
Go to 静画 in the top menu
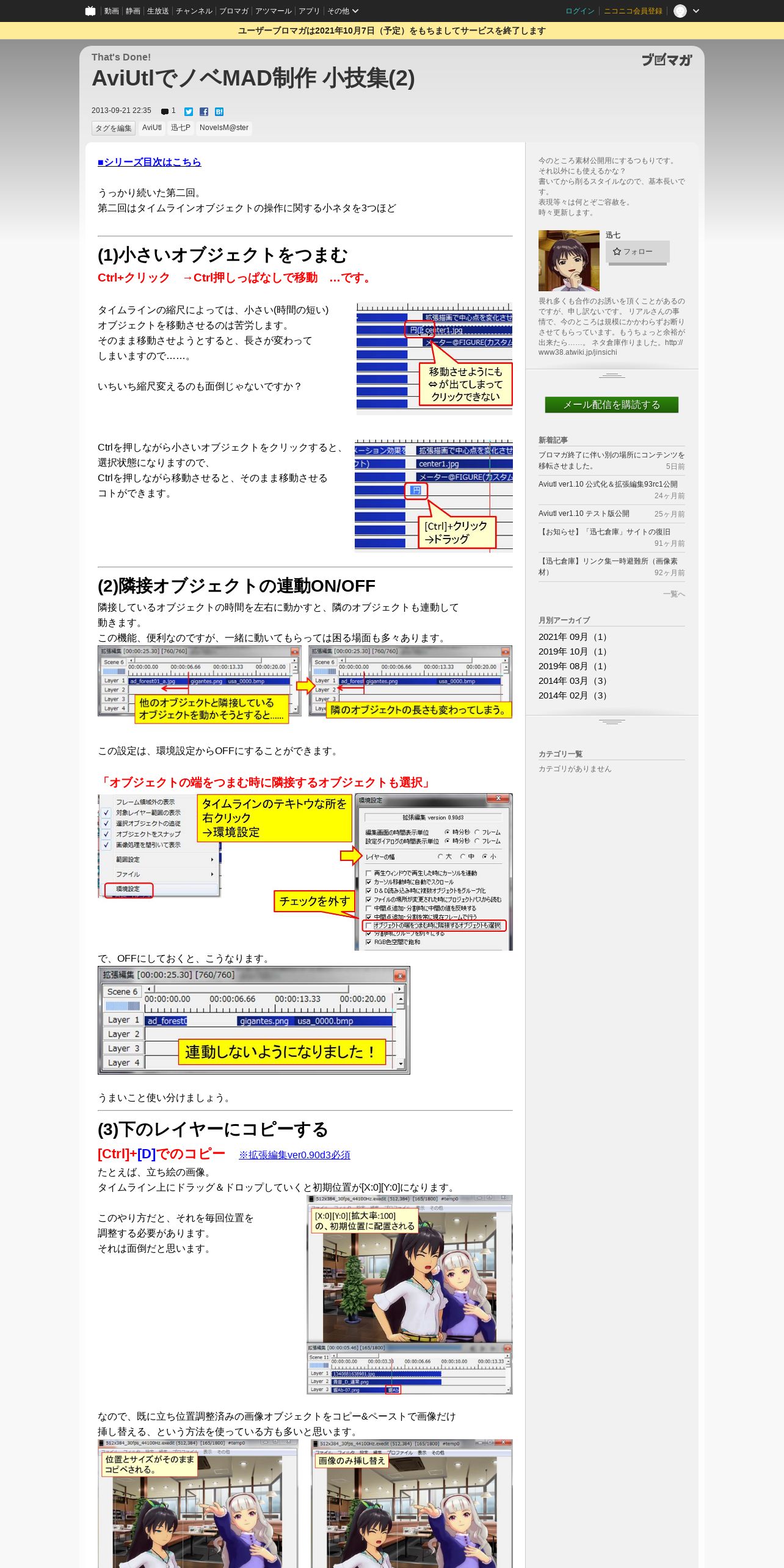[132, 11]
